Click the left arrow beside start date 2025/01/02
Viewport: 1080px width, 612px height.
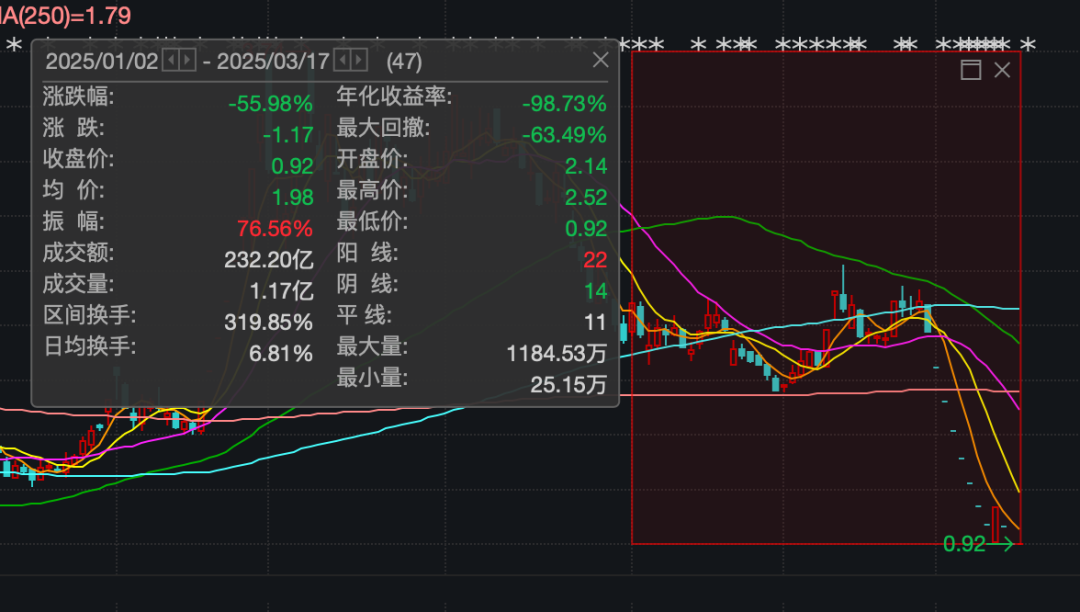[169, 60]
